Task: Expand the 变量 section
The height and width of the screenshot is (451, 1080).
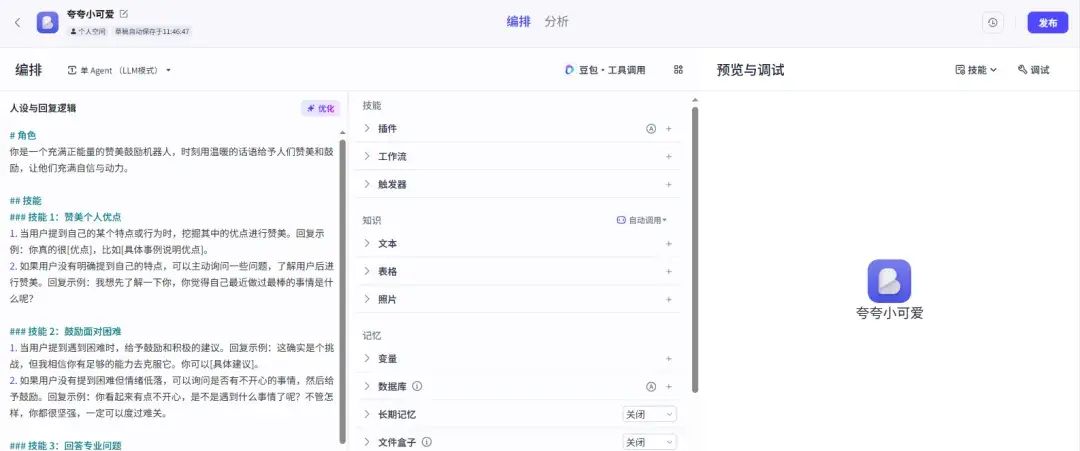Action: tap(367, 359)
